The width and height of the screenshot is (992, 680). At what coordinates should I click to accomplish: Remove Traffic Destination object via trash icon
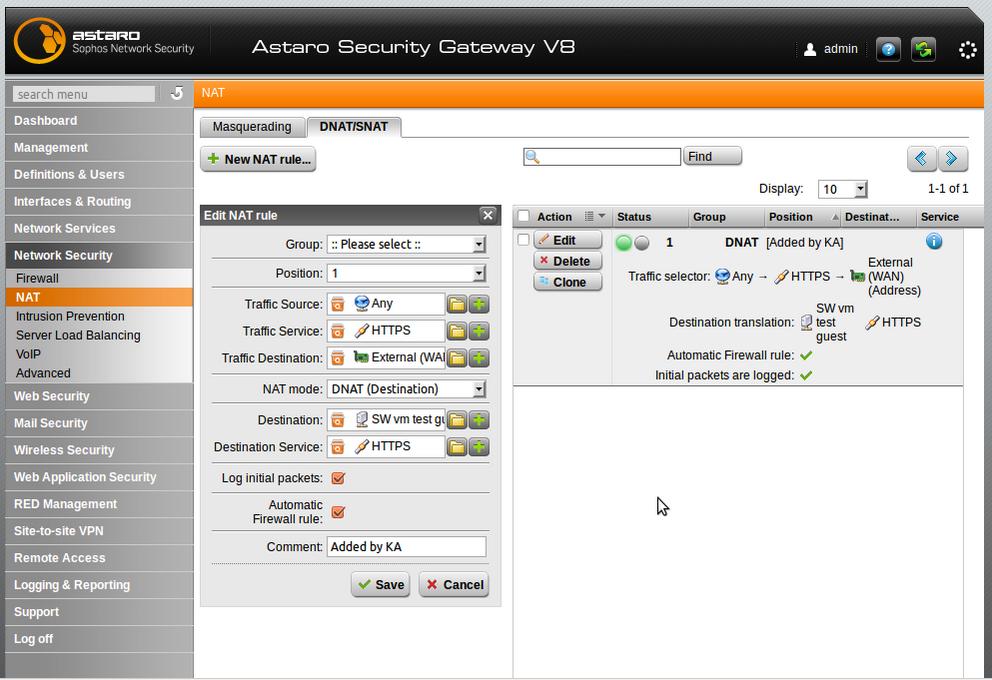pos(338,358)
